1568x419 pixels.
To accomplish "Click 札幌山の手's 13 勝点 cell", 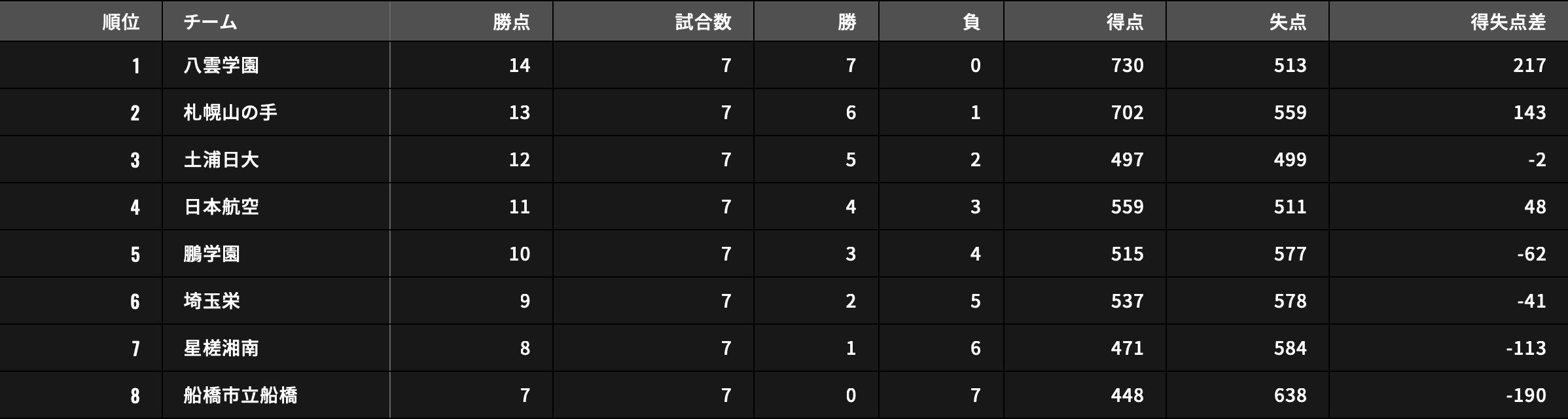I will coord(520,113).
